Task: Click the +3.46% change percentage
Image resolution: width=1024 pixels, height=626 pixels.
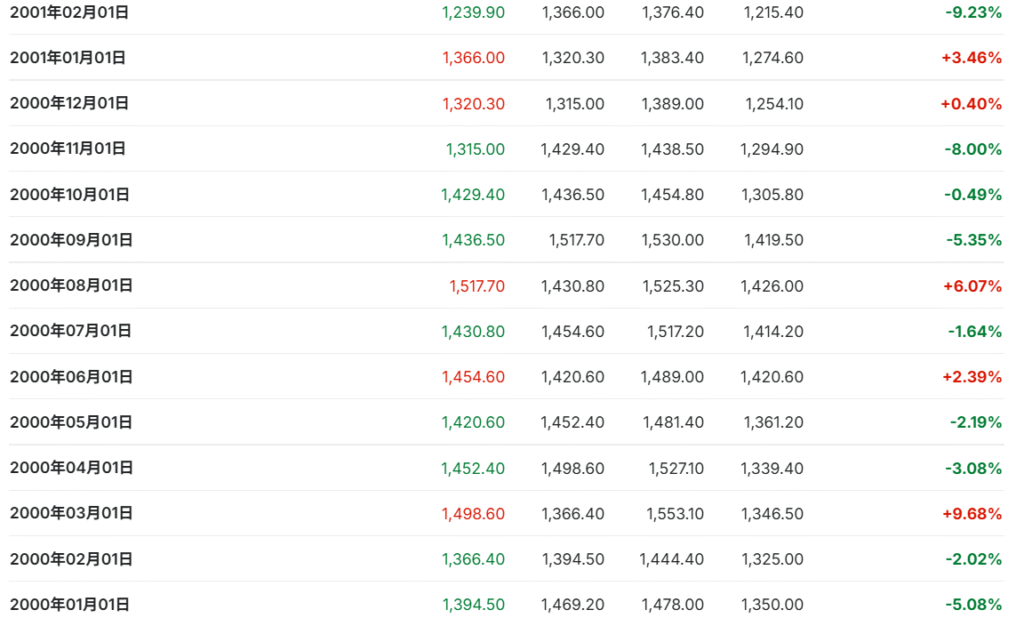Action: click(971, 58)
